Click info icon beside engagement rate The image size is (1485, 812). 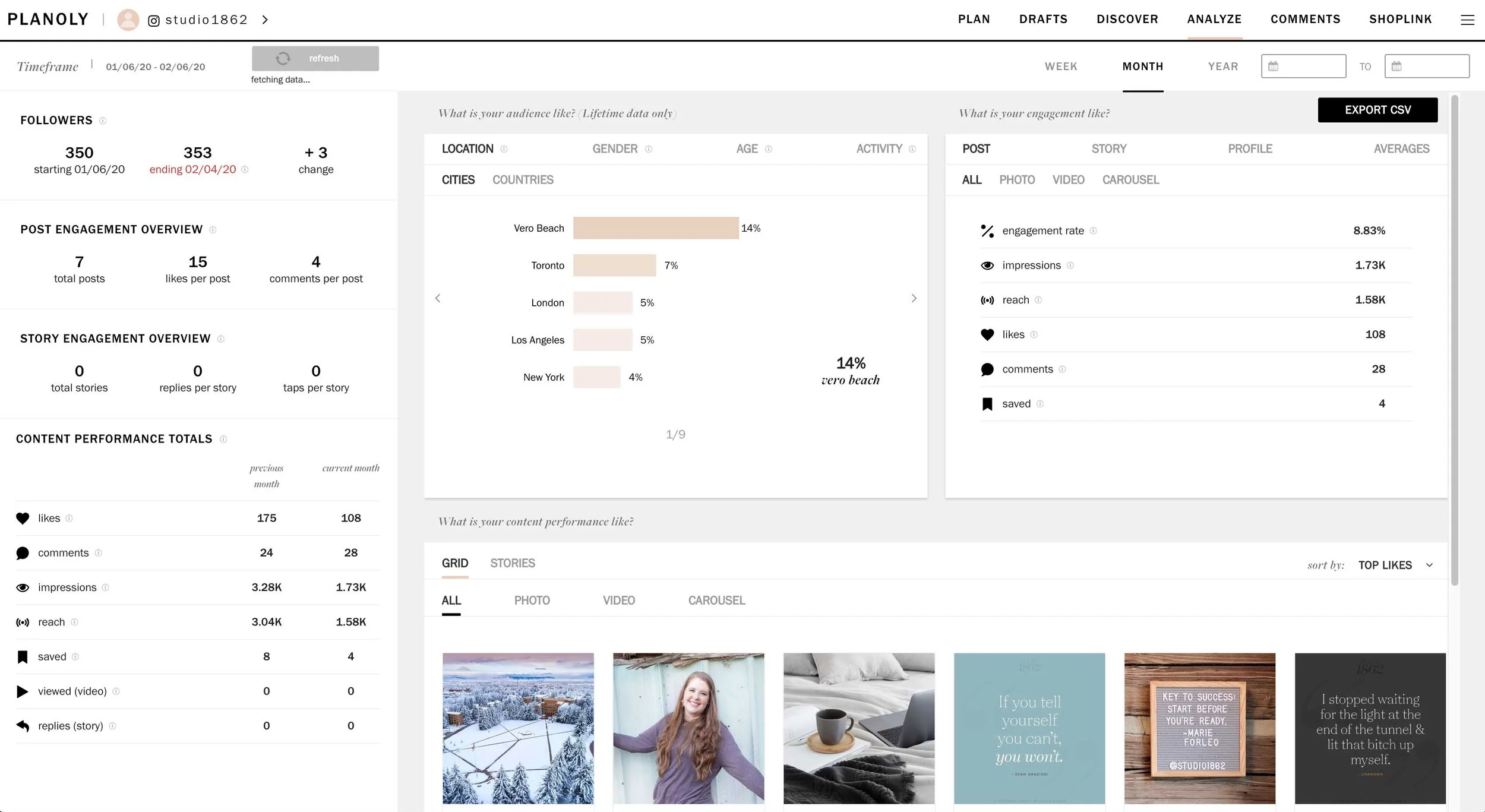click(x=1094, y=230)
